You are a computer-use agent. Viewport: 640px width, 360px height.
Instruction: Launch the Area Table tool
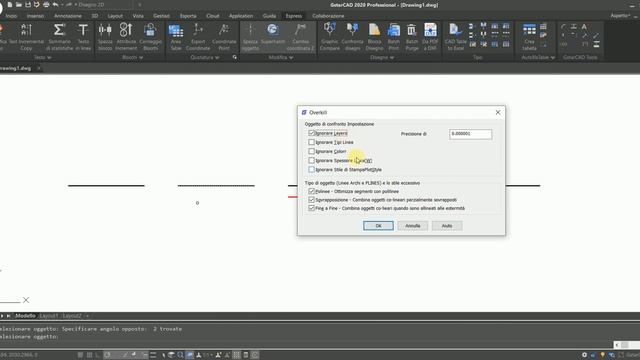coord(176,37)
